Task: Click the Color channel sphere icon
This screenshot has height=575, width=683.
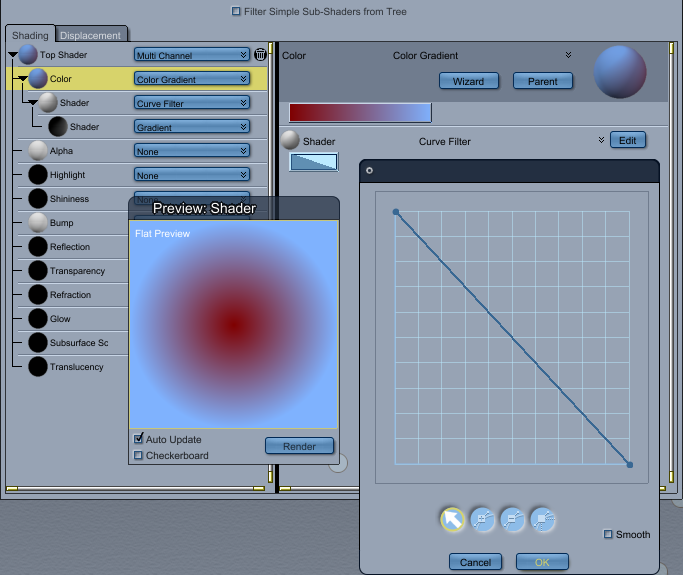Action: pos(38,78)
